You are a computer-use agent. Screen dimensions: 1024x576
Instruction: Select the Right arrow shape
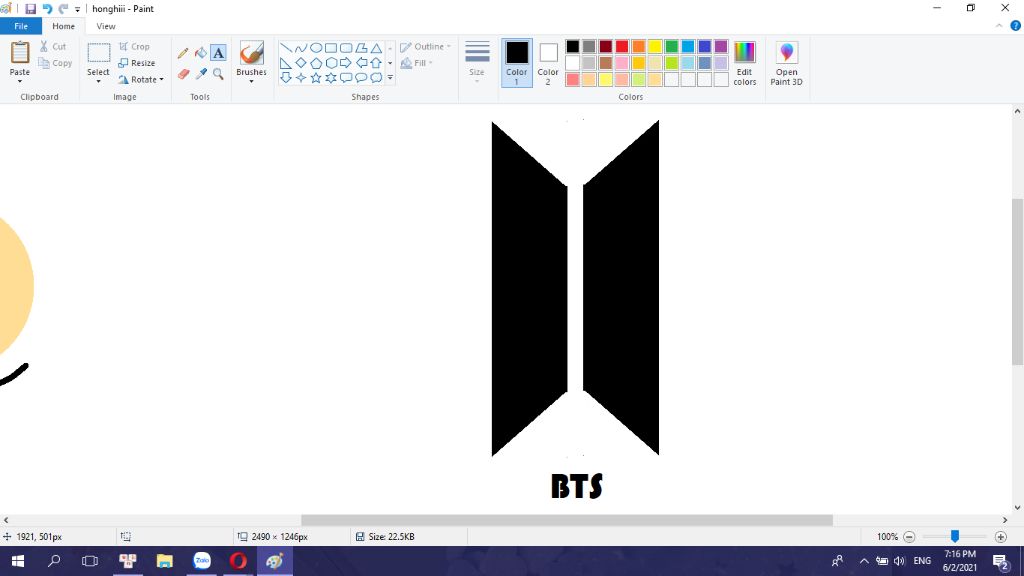(346, 63)
